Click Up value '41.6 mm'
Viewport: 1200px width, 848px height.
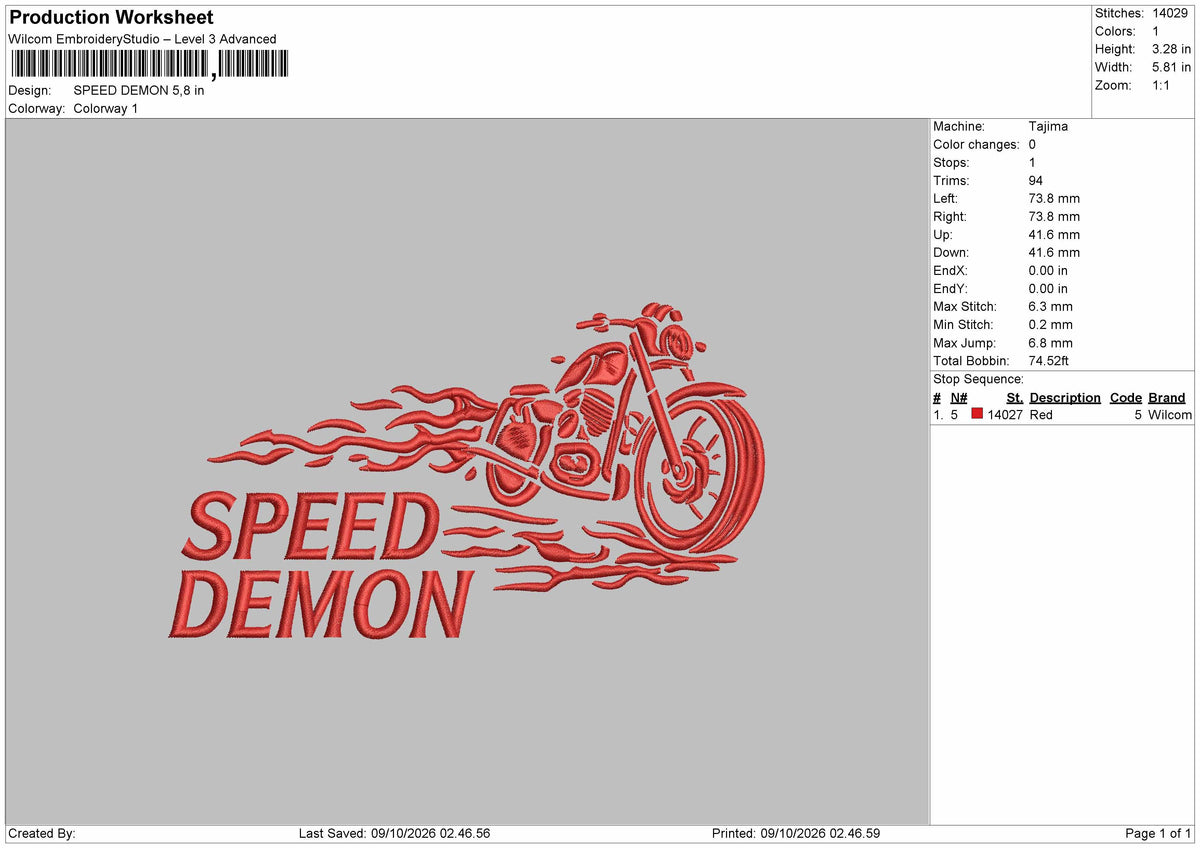coord(1054,235)
